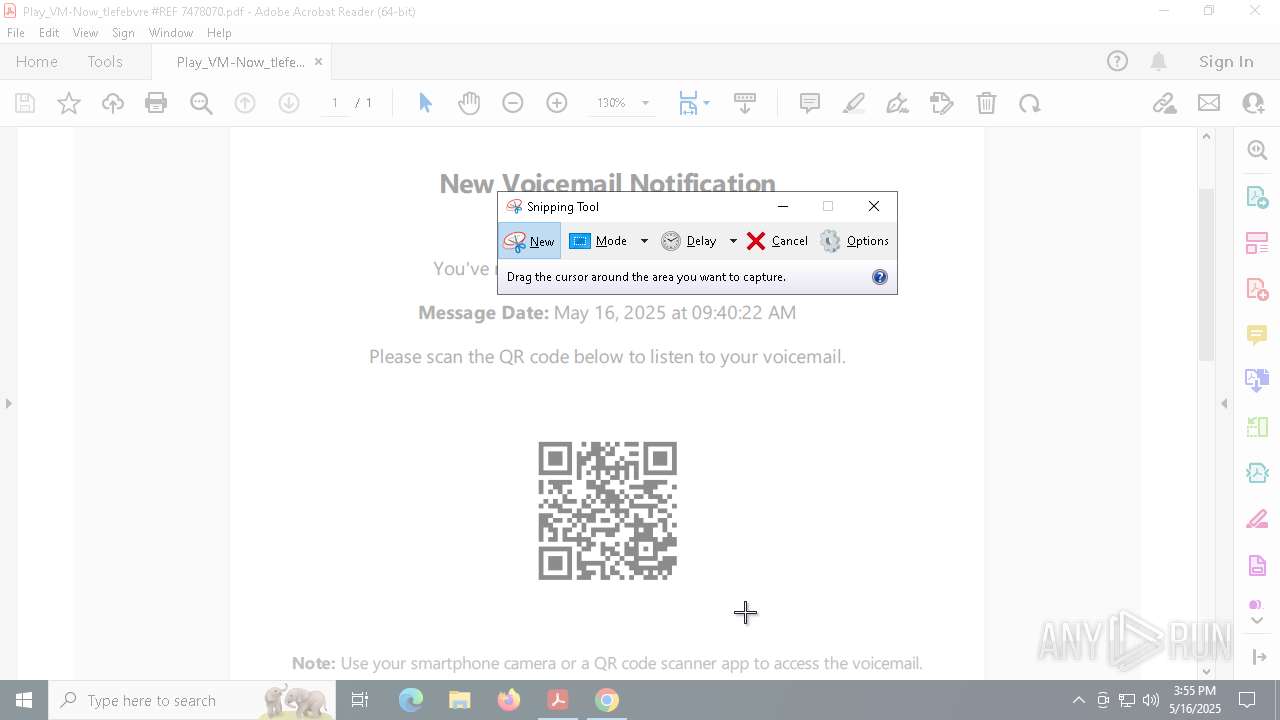The width and height of the screenshot is (1280, 720).
Task: Zoom in with the plus circle icon
Action: tap(557, 103)
